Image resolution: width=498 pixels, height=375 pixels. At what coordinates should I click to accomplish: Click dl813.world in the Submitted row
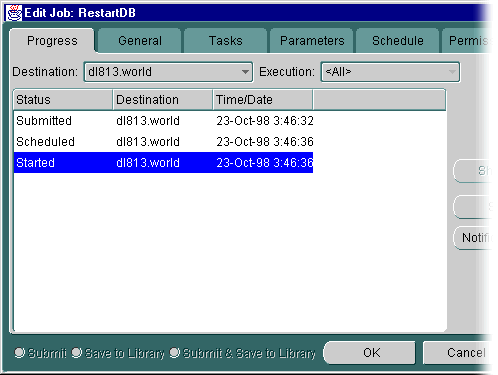148,121
